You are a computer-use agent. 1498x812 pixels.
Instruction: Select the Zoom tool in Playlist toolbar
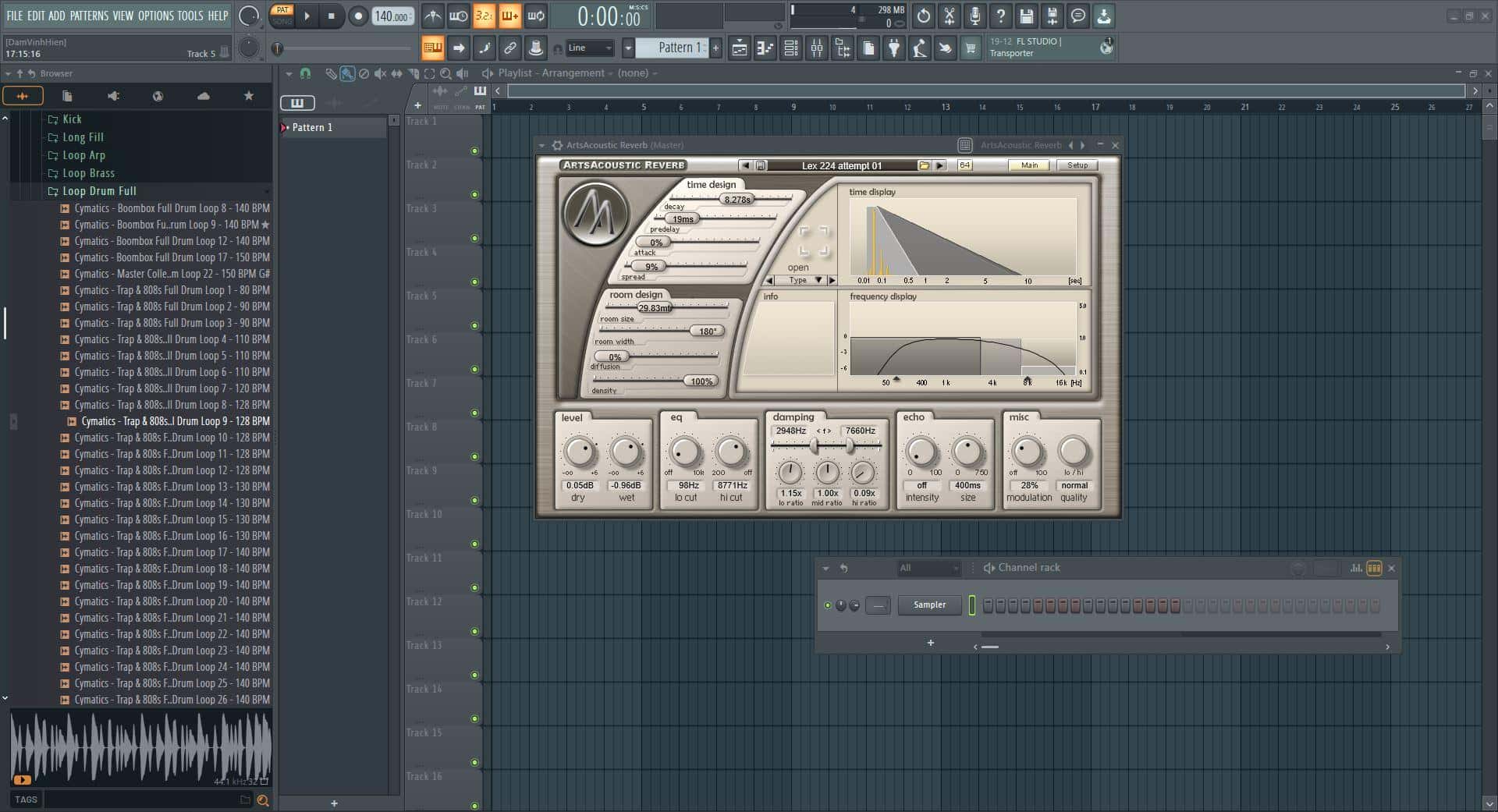point(445,73)
